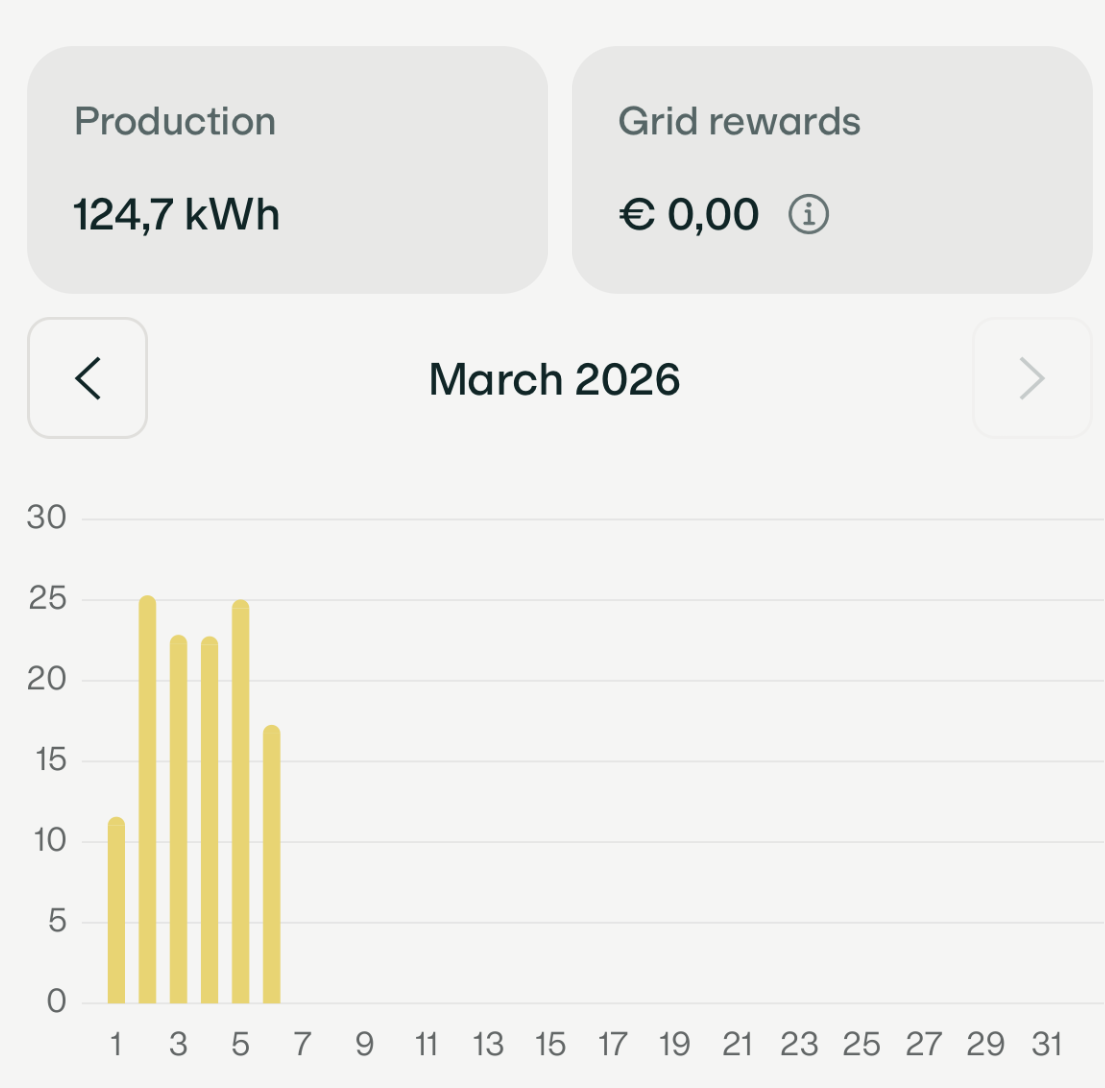Image resolution: width=1105 pixels, height=1088 pixels.
Task: Click x-axis label for day 31
Action: coord(1046,1046)
